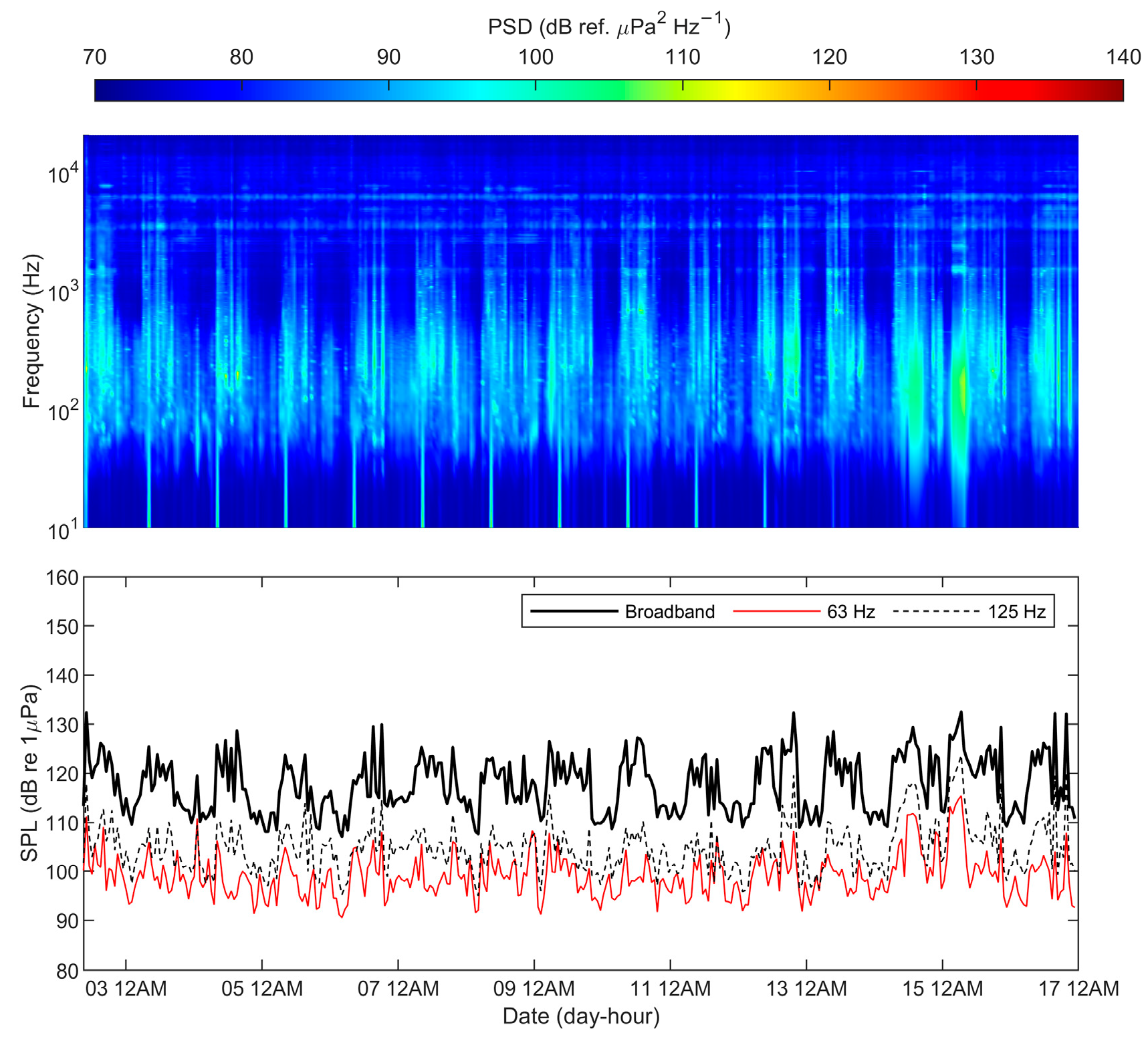
Task: Click the 09 12AM date tick label
Action: click(534, 989)
